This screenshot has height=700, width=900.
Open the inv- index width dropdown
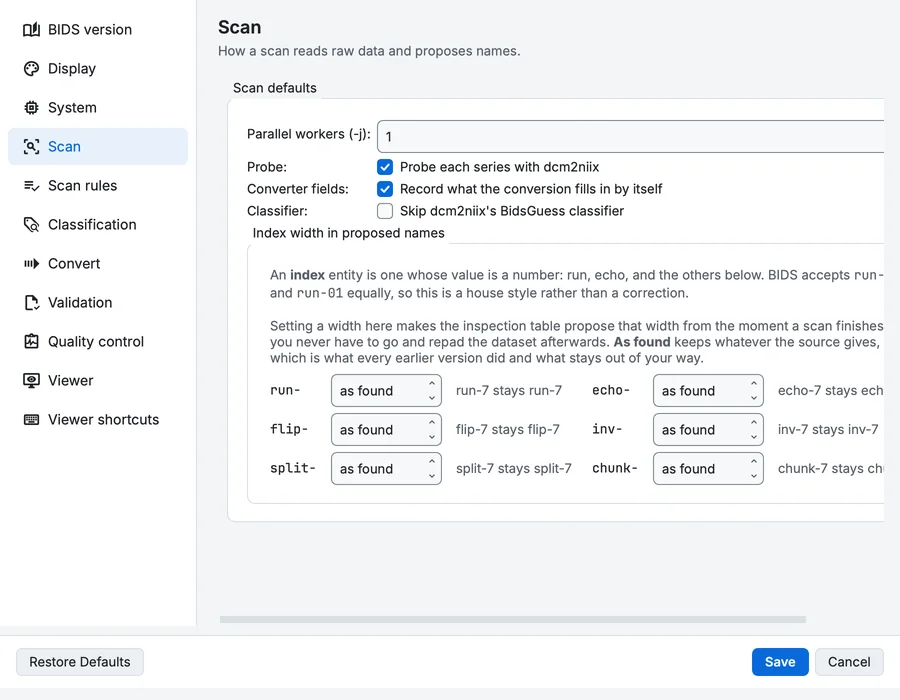(x=708, y=430)
